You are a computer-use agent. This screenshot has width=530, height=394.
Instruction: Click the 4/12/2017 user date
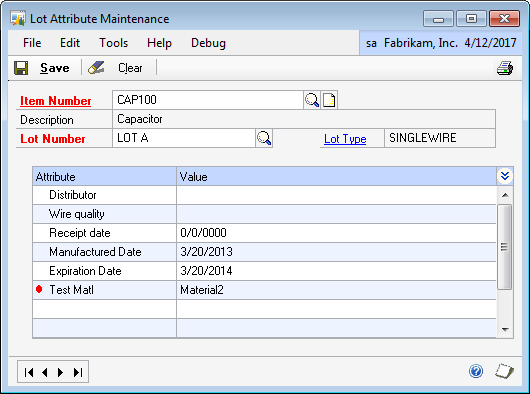coord(490,43)
